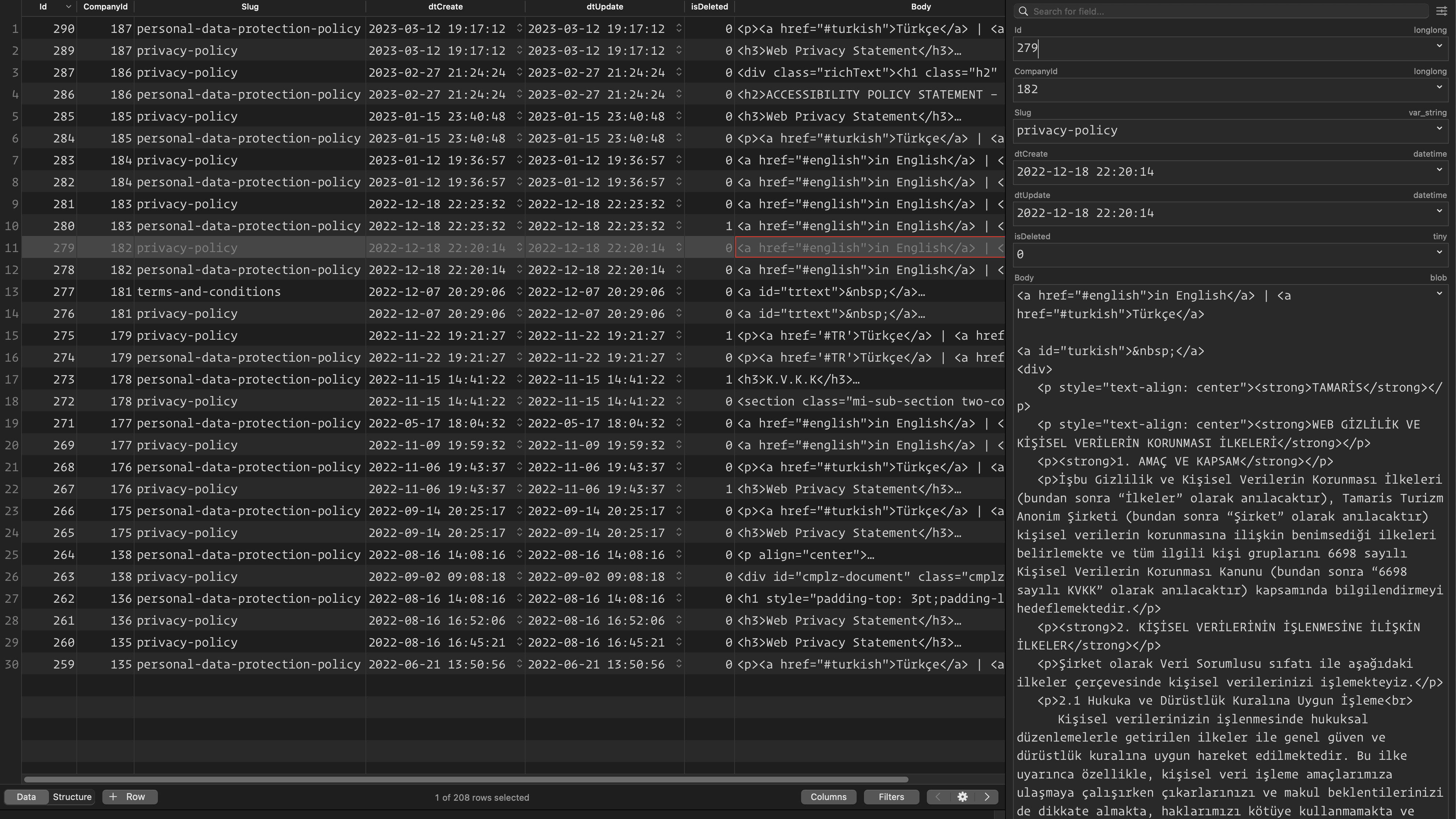The width and height of the screenshot is (1456, 819).
Task: Decrement row 2 dtUpdate with down stepper
Action: click(x=679, y=53)
